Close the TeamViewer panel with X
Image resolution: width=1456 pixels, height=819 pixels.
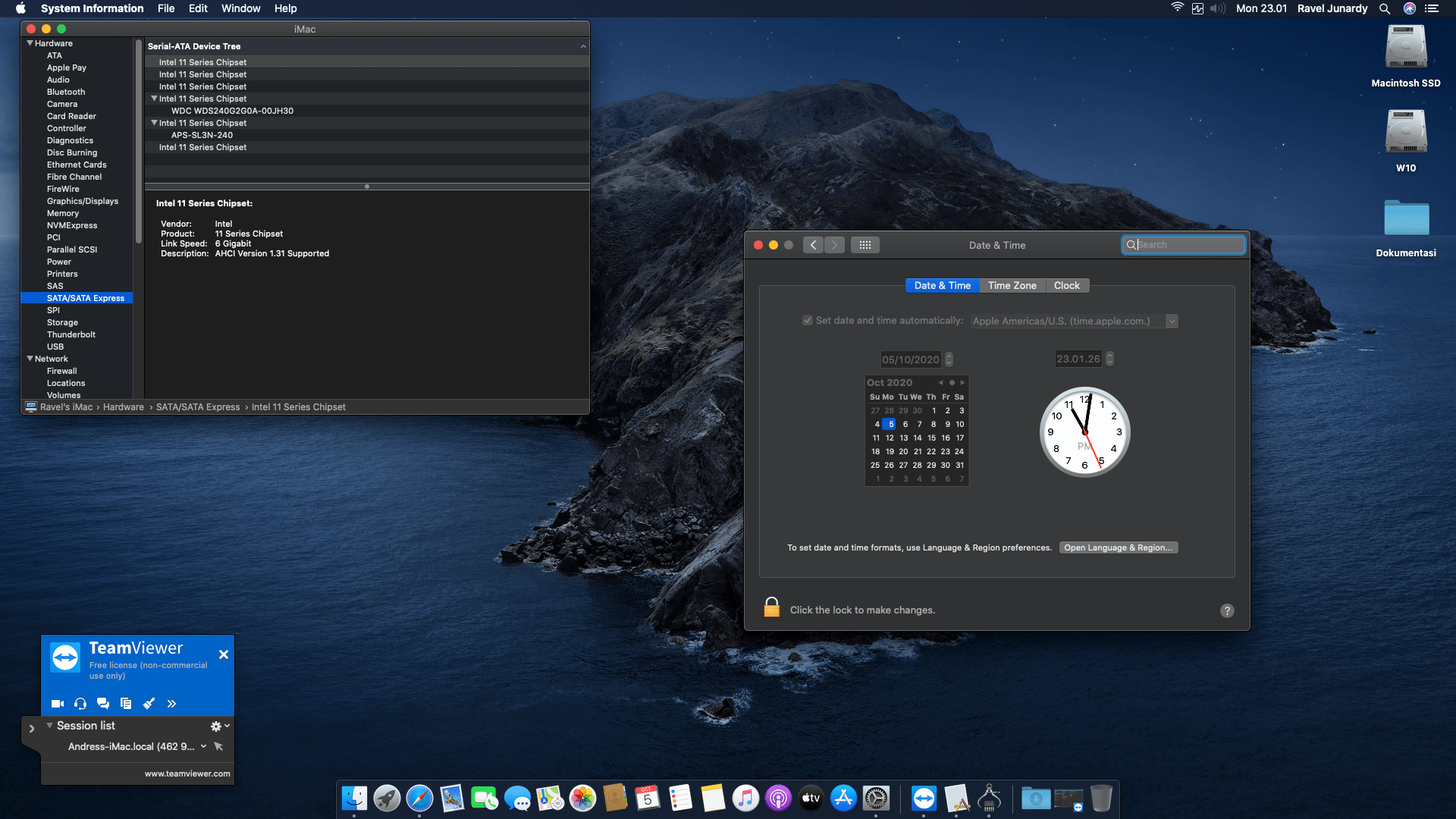click(x=224, y=654)
